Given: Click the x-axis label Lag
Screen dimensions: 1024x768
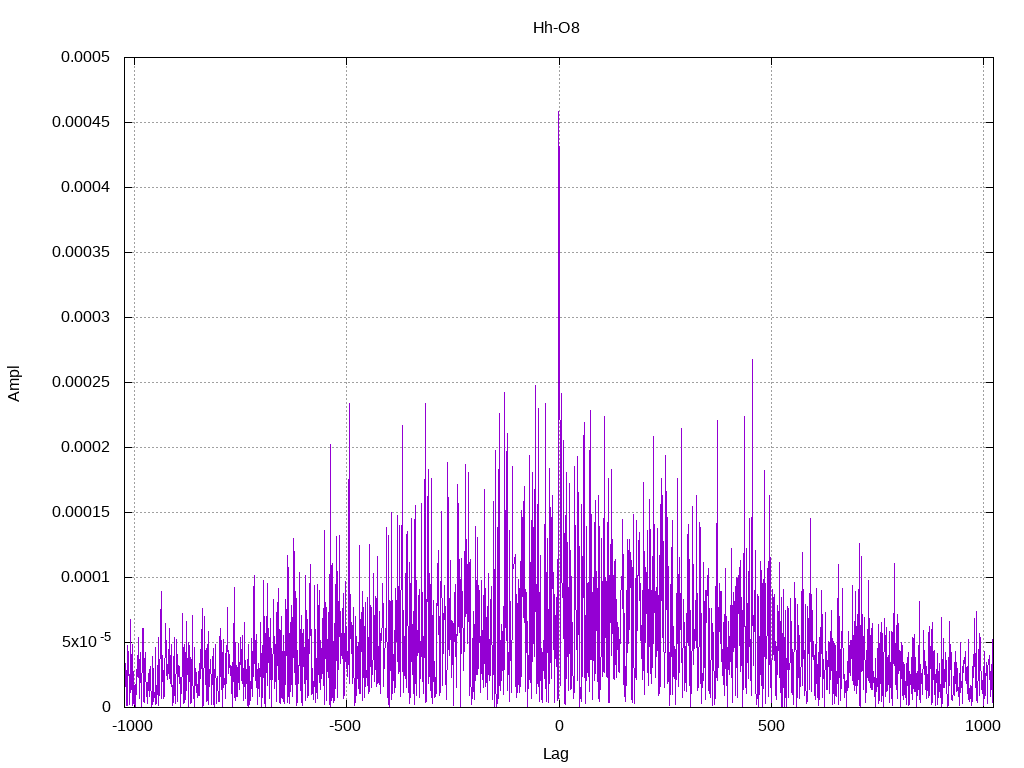Looking at the screenshot, I should 556,754.
